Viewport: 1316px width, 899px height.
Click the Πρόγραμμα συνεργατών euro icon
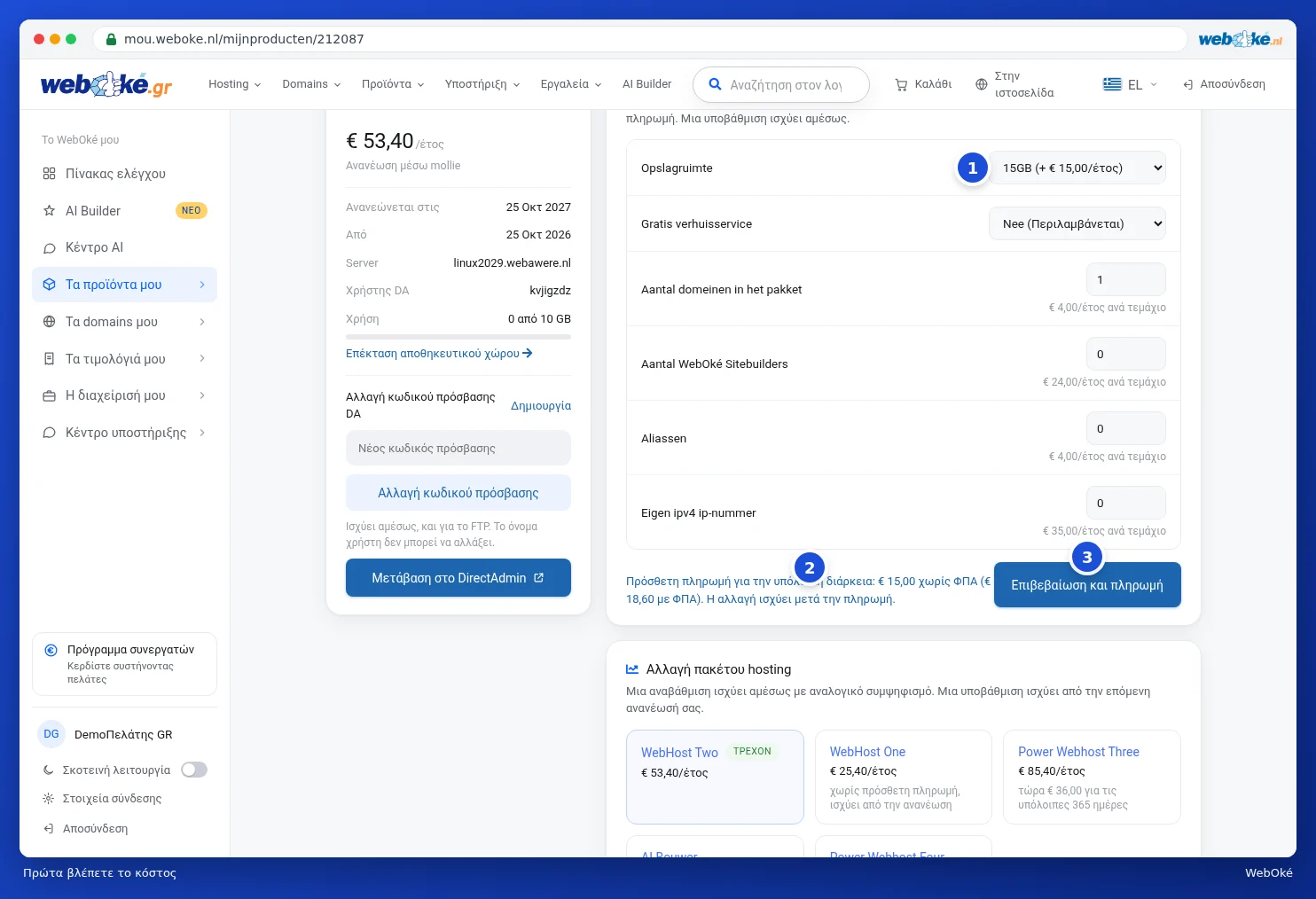point(51,650)
